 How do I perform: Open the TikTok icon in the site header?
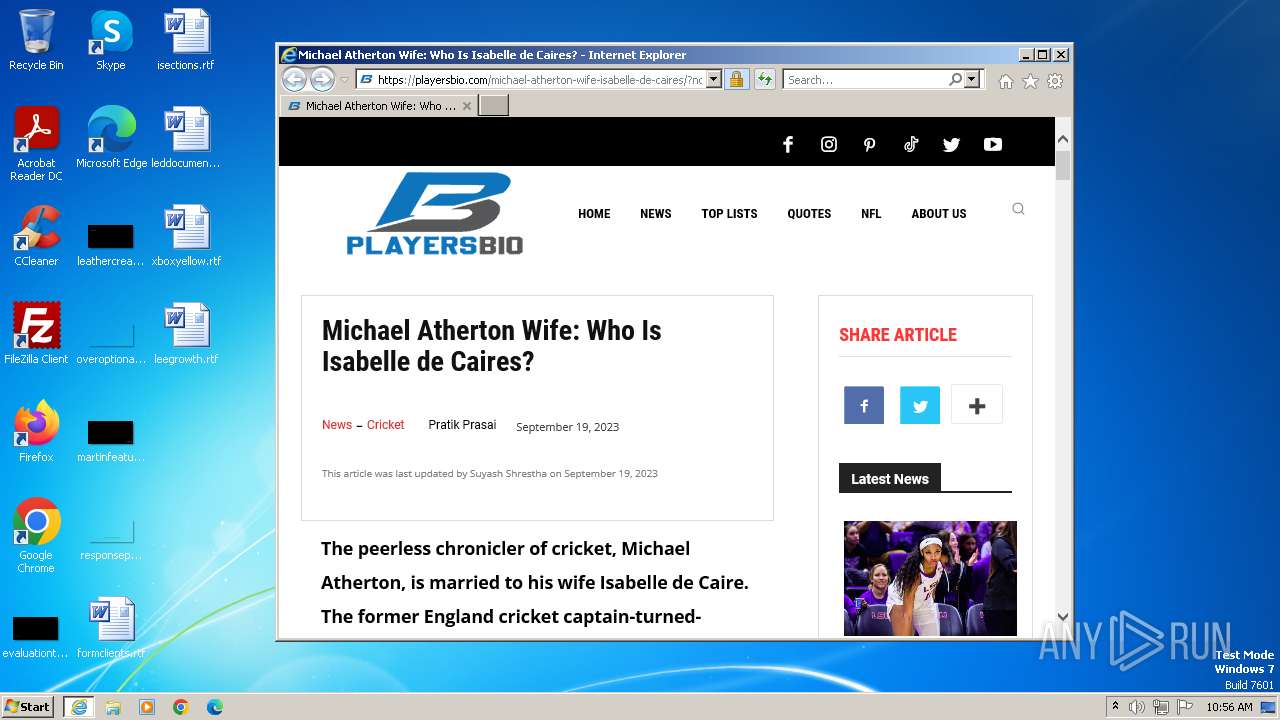911,144
